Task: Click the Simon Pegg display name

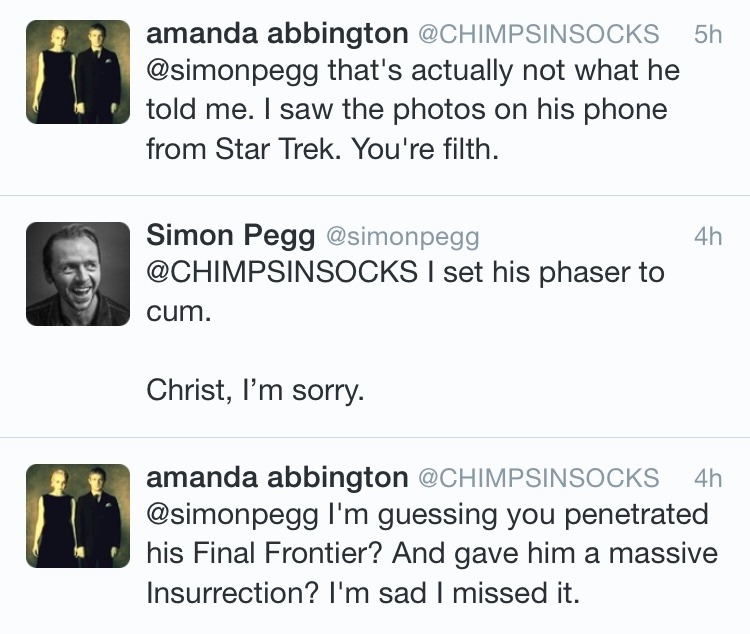Action: [230, 236]
